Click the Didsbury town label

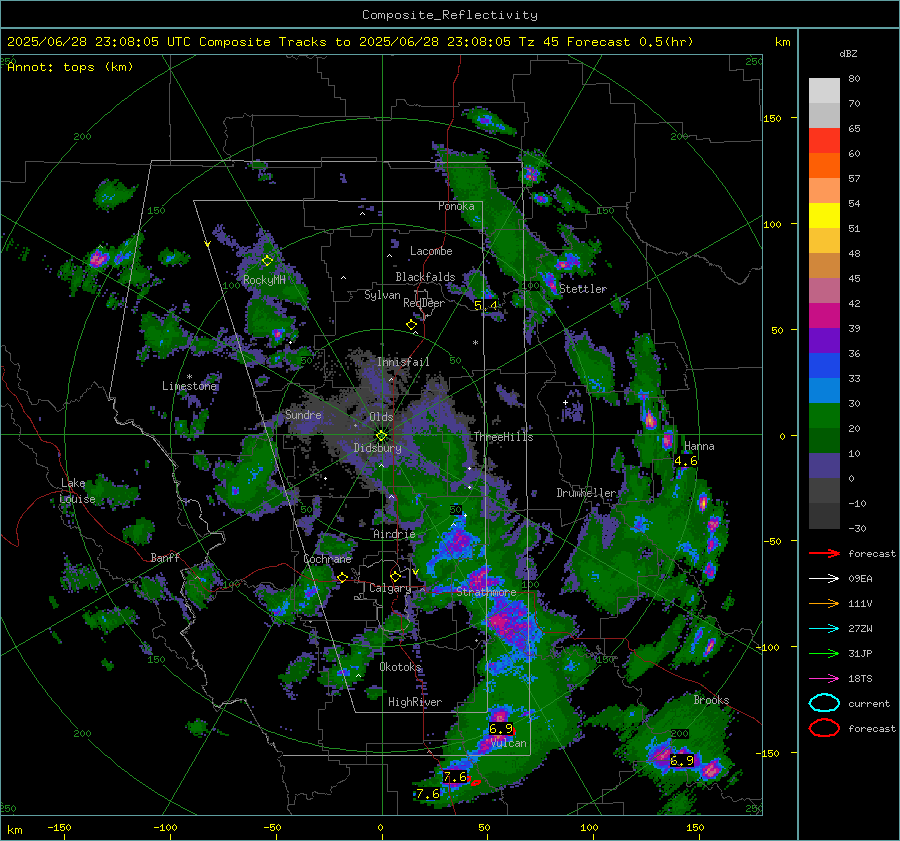tap(377, 448)
